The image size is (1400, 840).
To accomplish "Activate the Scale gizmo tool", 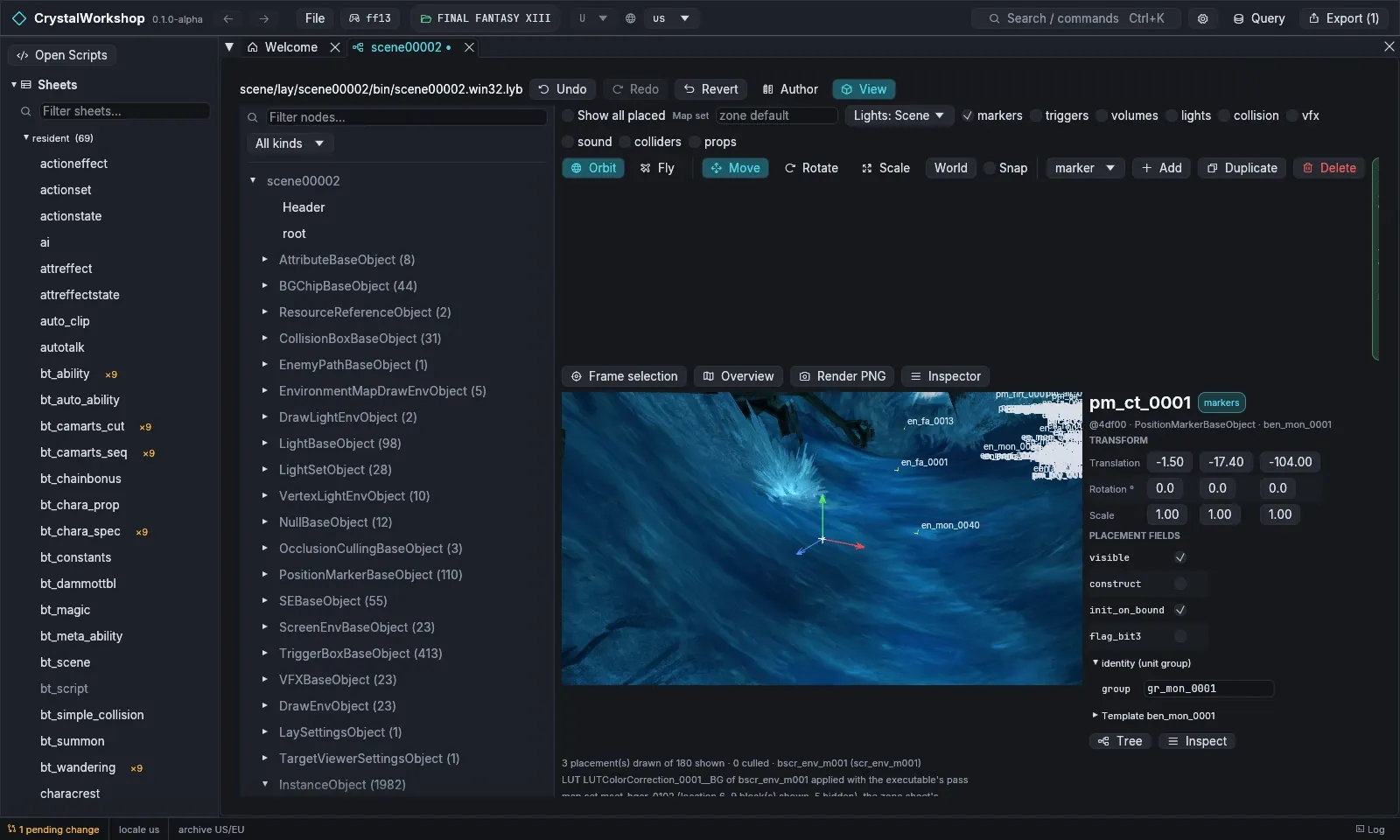I will point(885,168).
